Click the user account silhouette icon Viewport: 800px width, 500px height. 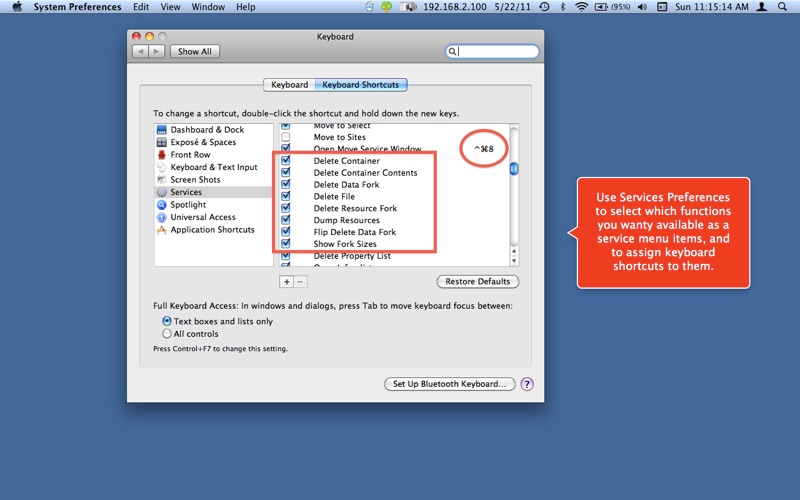point(761,7)
